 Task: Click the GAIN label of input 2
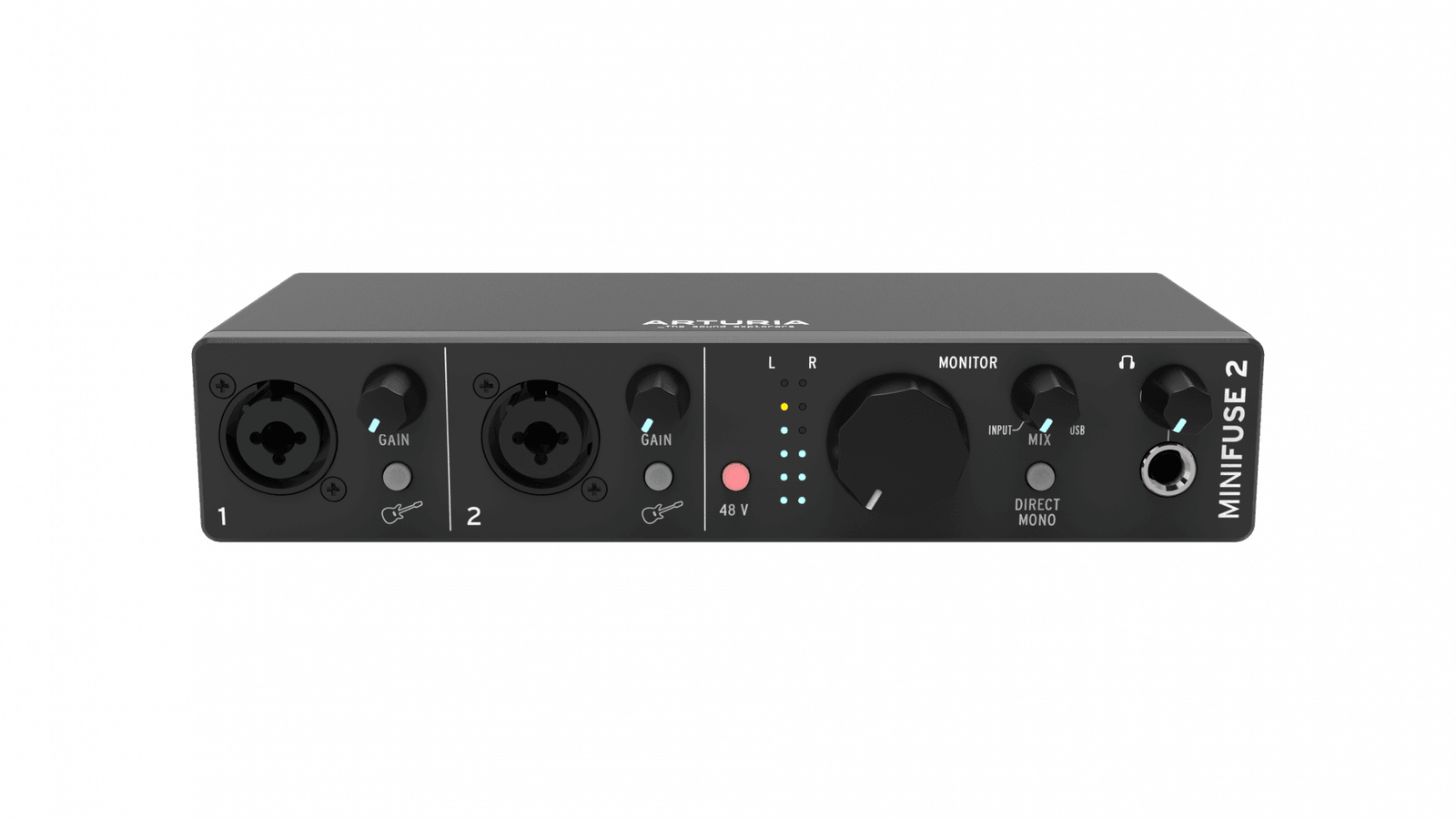(656, 440)
